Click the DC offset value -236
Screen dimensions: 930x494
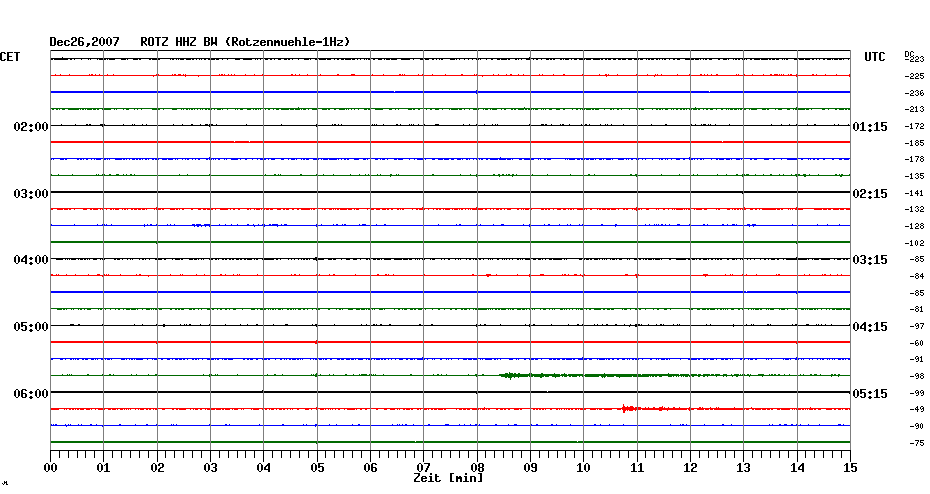click(x=914, y=93)
